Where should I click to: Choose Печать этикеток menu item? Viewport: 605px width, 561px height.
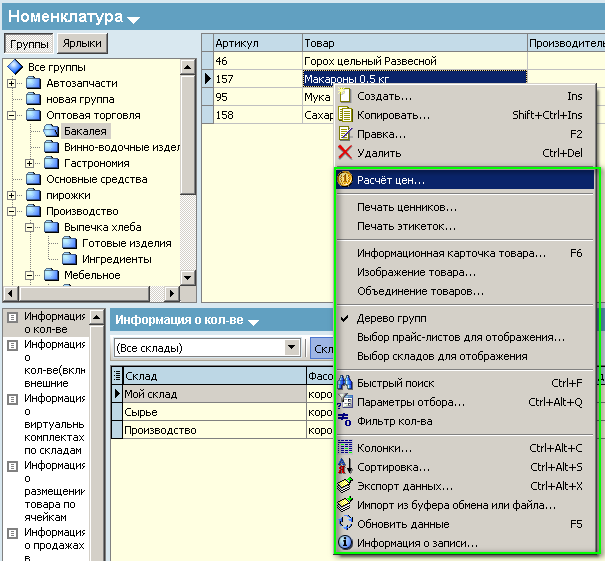pos(465,226)
